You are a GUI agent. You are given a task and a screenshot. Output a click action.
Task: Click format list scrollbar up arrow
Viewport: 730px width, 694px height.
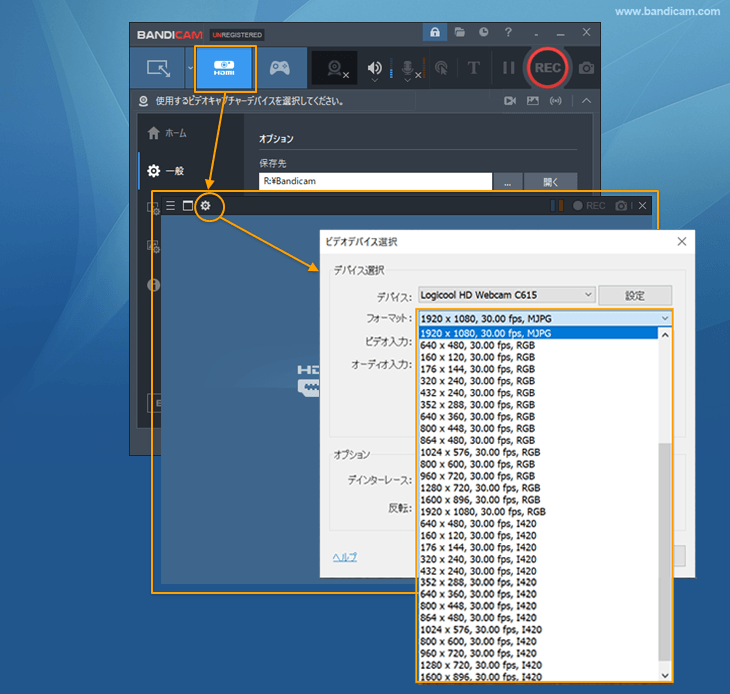665,335
